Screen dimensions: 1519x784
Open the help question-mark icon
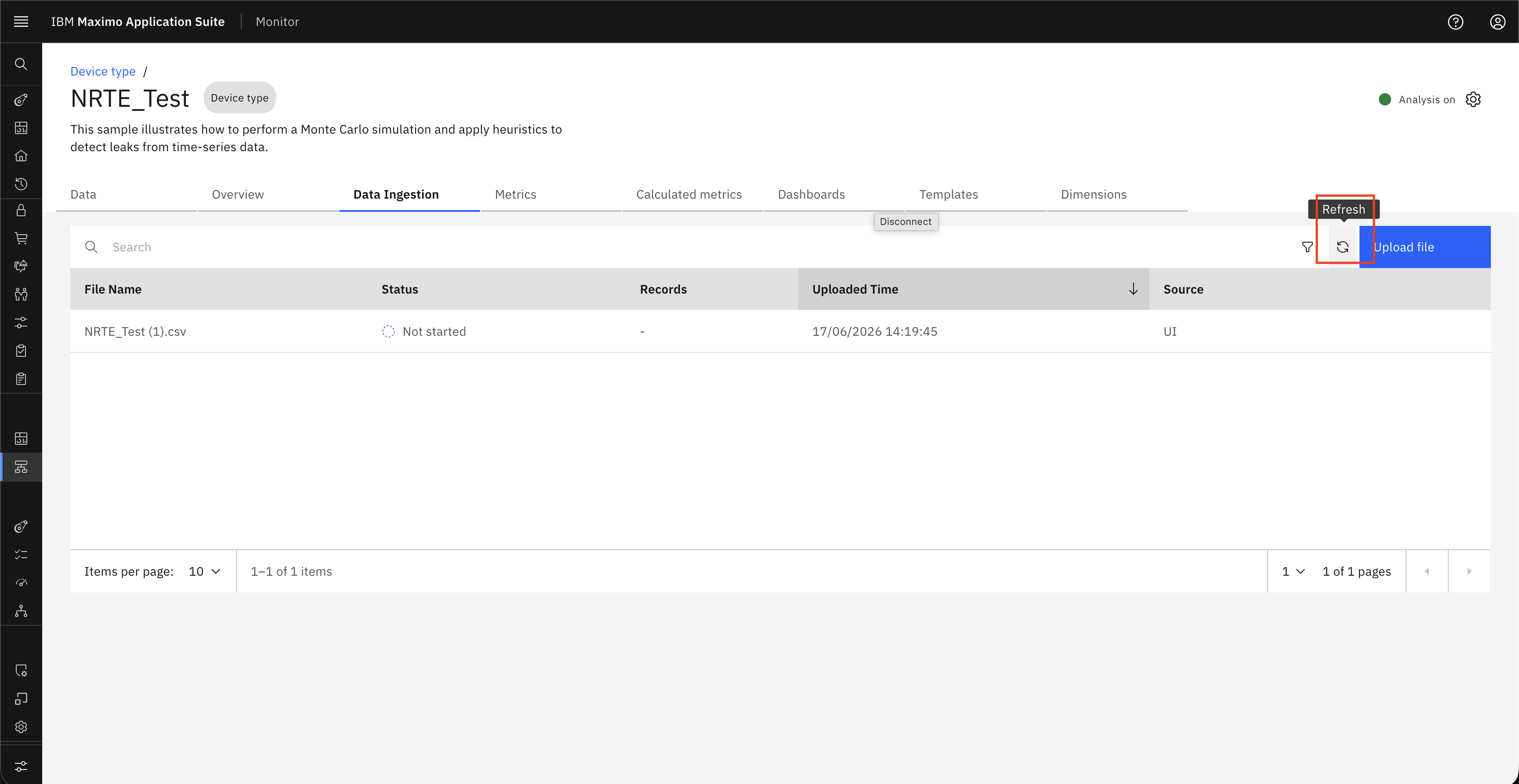point(1455,22)
